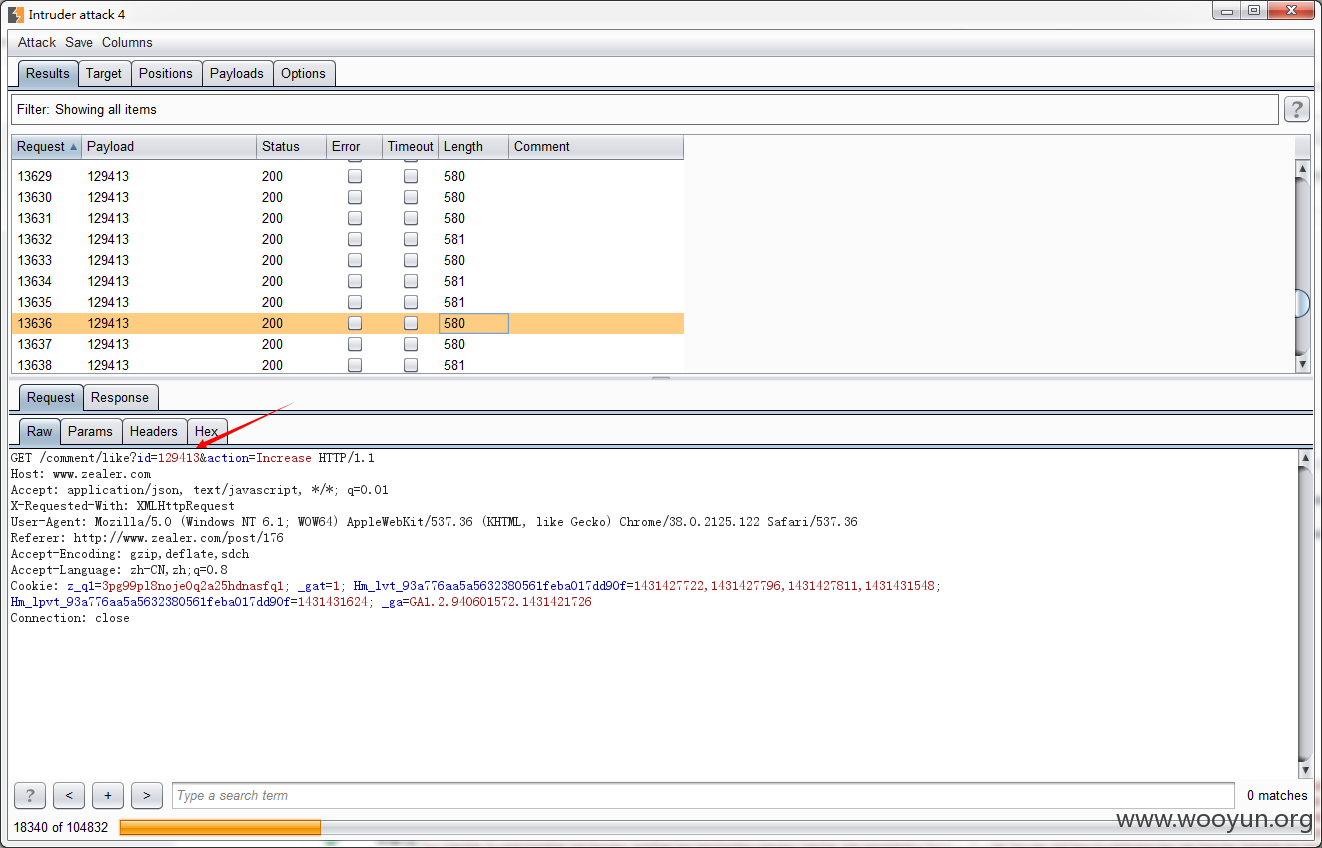This screenshot has width=1322, height=848.
Task: Click the request pane scroll down arrow
Action: 1304,770
